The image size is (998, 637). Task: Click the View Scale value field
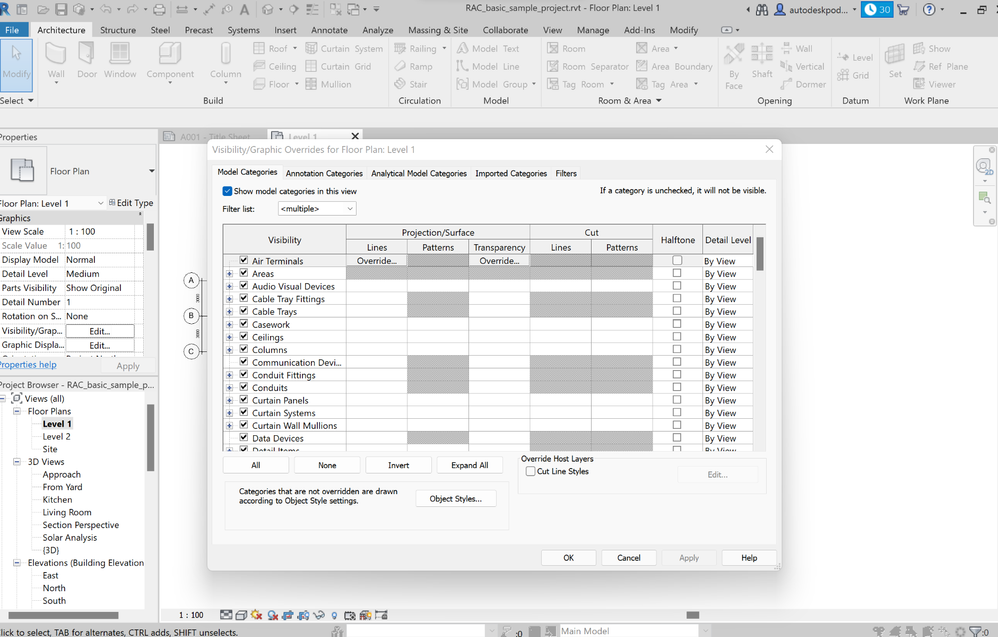[x=102, y=232]
